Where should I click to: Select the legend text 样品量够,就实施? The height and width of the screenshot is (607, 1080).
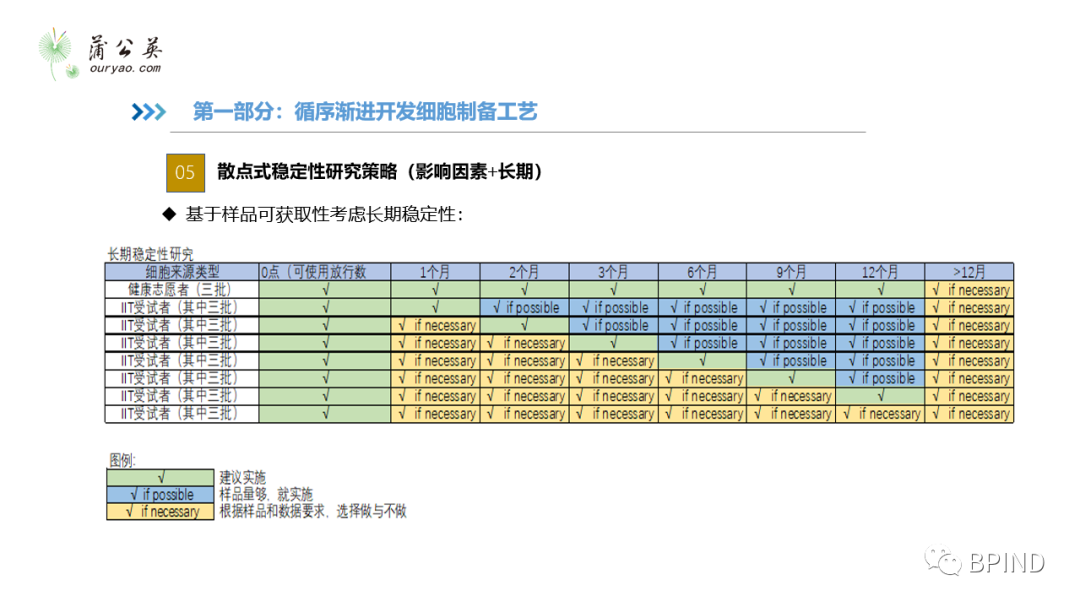click(x=266, y=494)
